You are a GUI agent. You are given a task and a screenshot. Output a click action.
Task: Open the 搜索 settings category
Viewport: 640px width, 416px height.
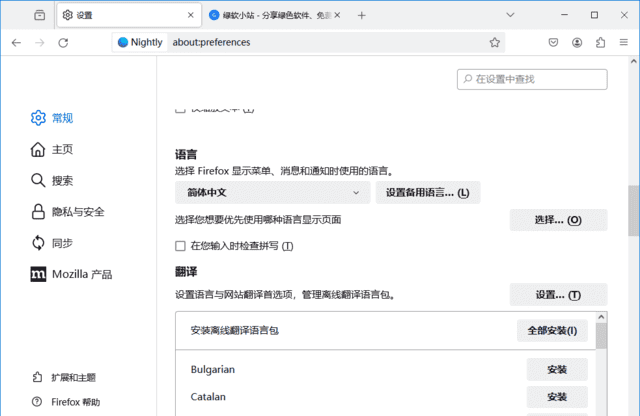52,180
